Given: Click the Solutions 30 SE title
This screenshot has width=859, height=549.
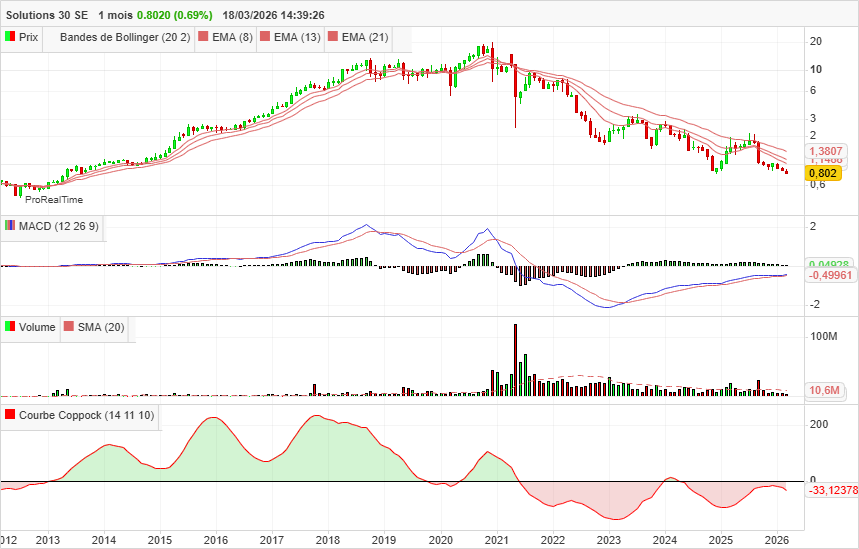Looking at the screenshot, I should click(47, 15).
